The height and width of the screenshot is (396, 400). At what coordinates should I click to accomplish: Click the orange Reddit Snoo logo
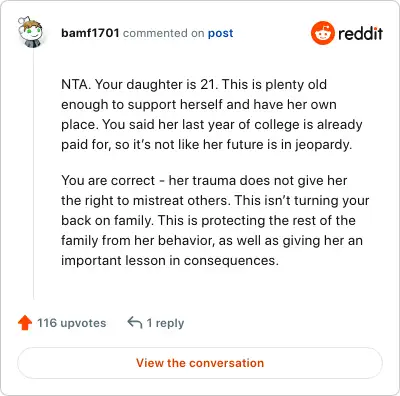coord(322,33)
